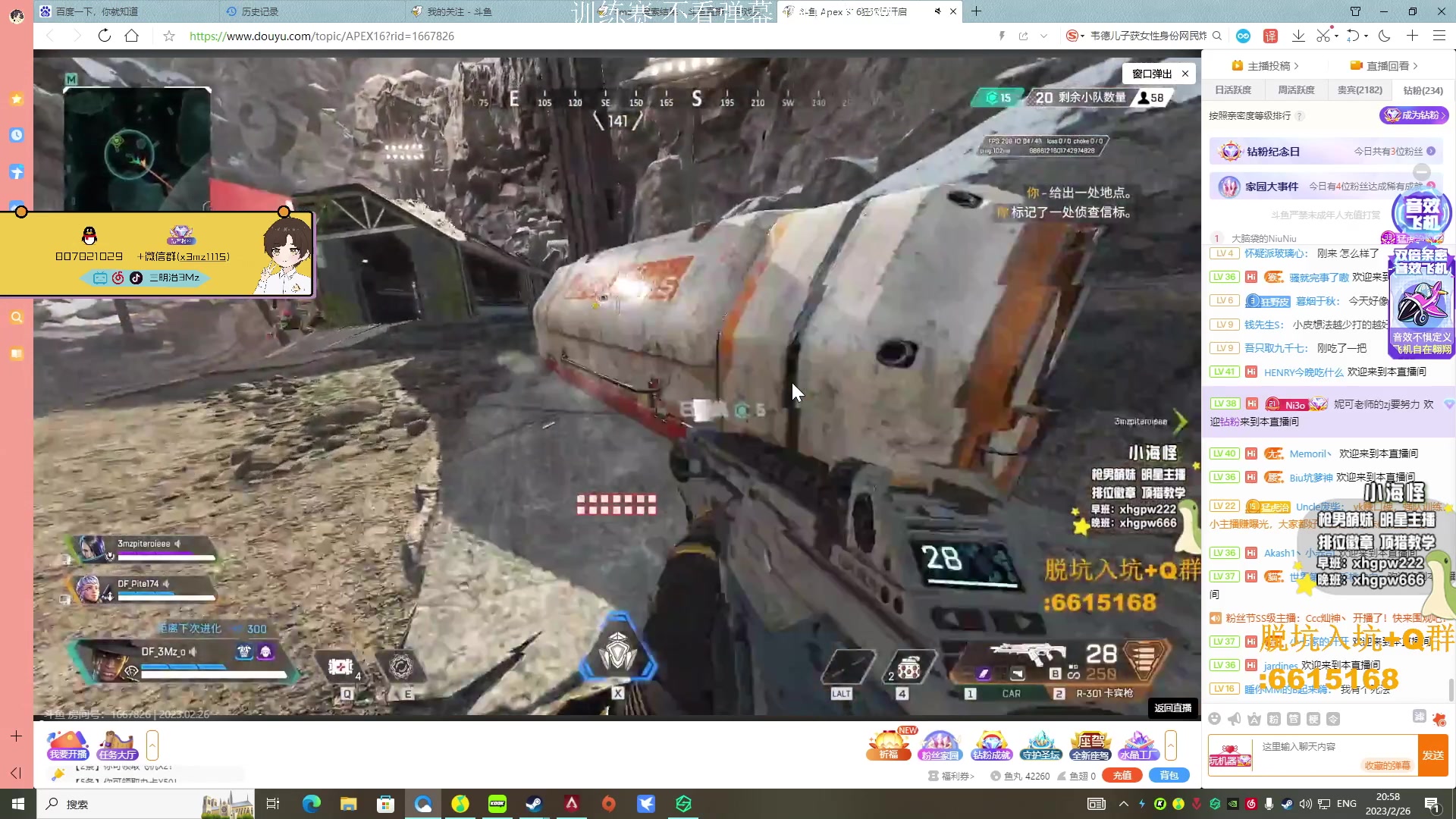Open the 水晶工厂 icon
1456x819 pixels.
[x=1137, y=744]
